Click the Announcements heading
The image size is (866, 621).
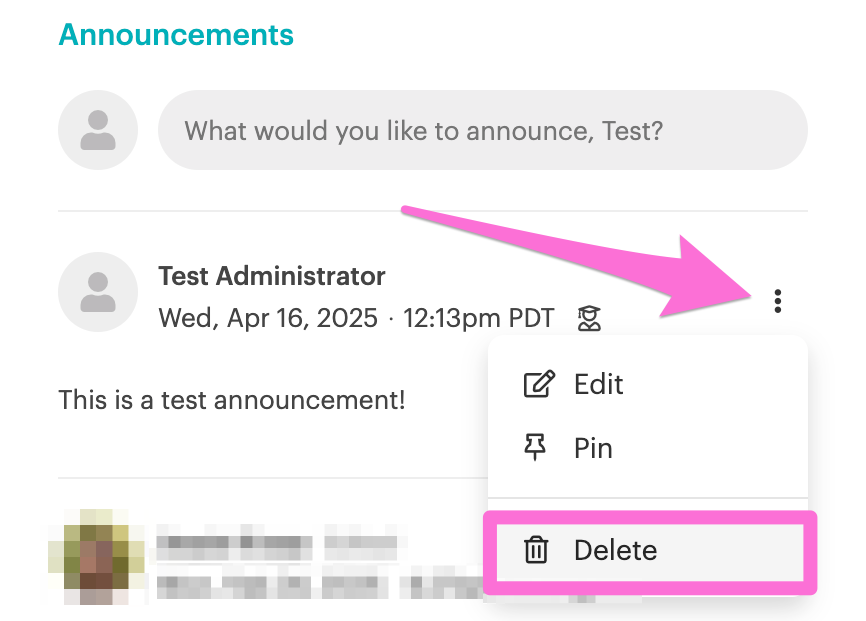pyautogui.click(x=176, y=35)
